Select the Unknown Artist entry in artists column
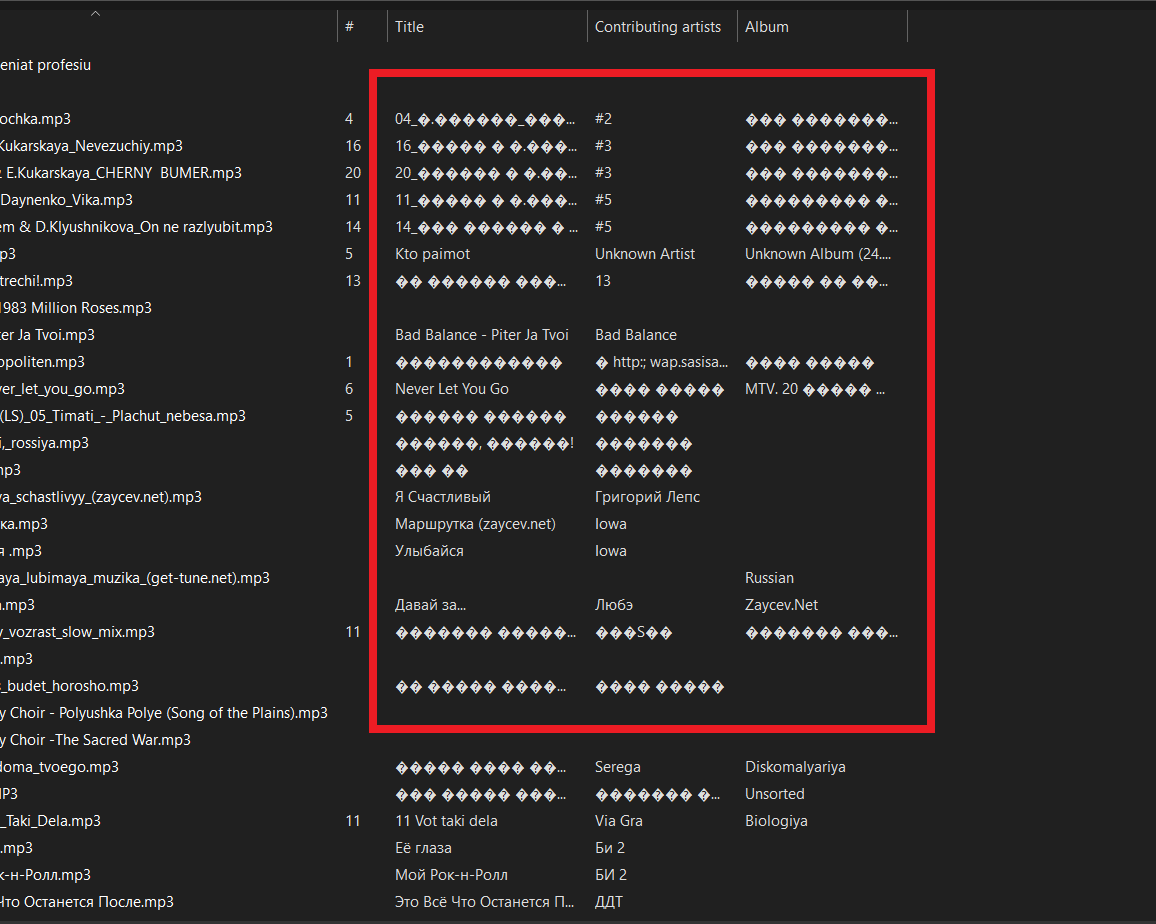 pyautogui.click(x=644, y=253)
